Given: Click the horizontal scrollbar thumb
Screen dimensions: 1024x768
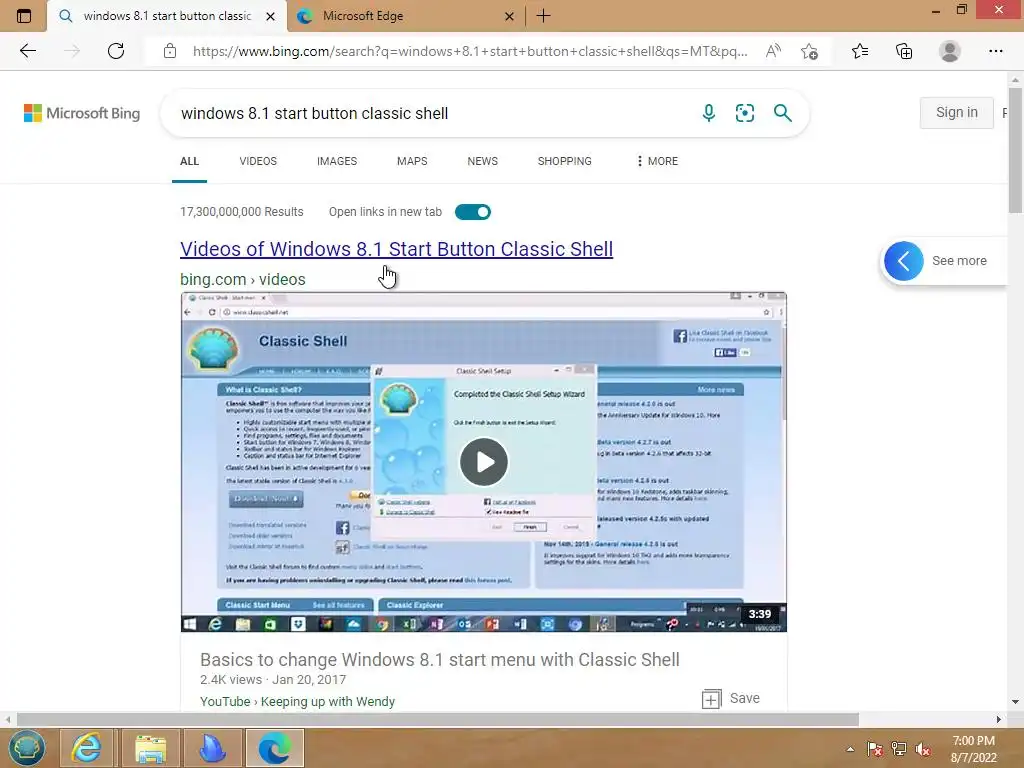Looking at the screenshot, I should click(x=438, y=719).
